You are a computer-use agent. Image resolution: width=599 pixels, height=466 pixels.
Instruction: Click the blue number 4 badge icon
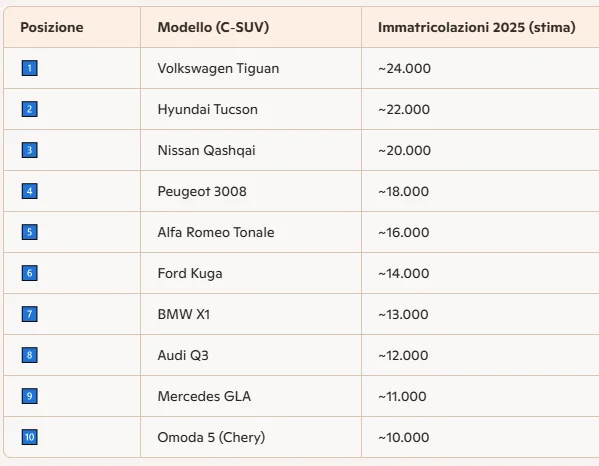click(x=29, y=191)
